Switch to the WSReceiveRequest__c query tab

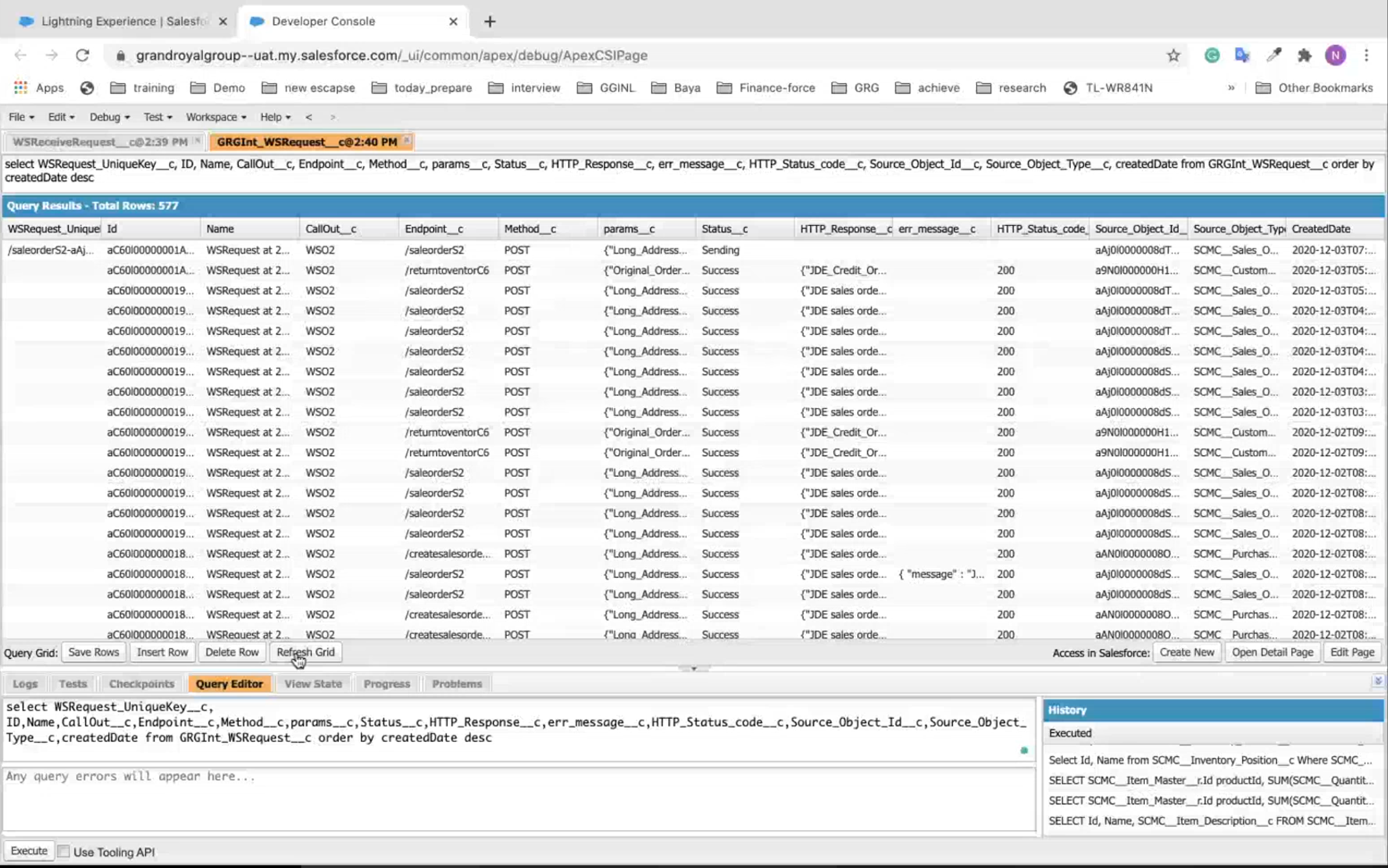(x=99, y=142)
